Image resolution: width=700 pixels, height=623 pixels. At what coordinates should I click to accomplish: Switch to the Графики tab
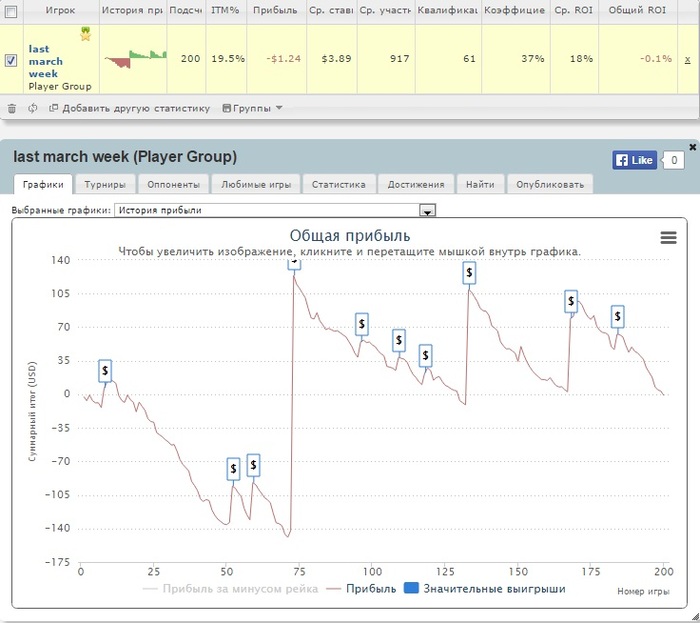(43, 184)
